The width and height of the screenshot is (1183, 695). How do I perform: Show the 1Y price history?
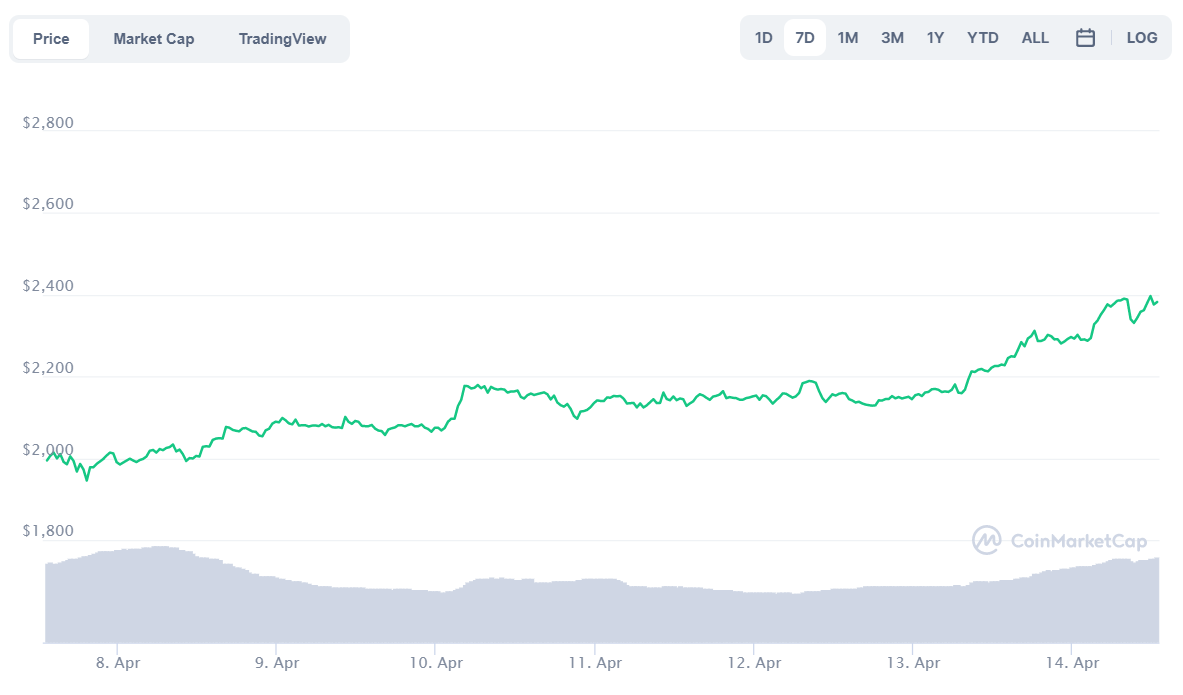pyautogui.click(x=935, y=38)
